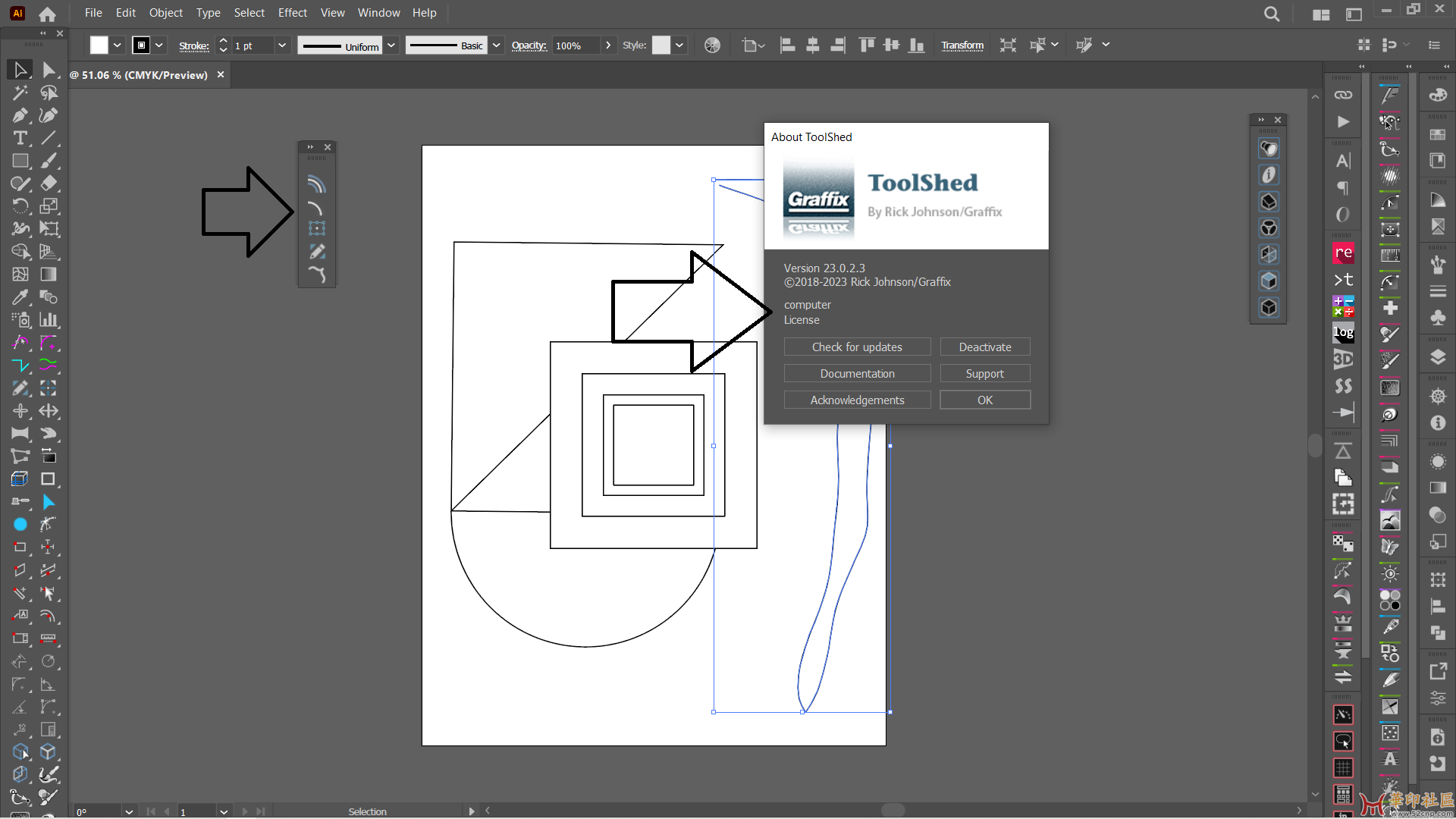Select the Column Graph tool
This screenshot has width=1456, height=819.
click(x=49, y=320)
